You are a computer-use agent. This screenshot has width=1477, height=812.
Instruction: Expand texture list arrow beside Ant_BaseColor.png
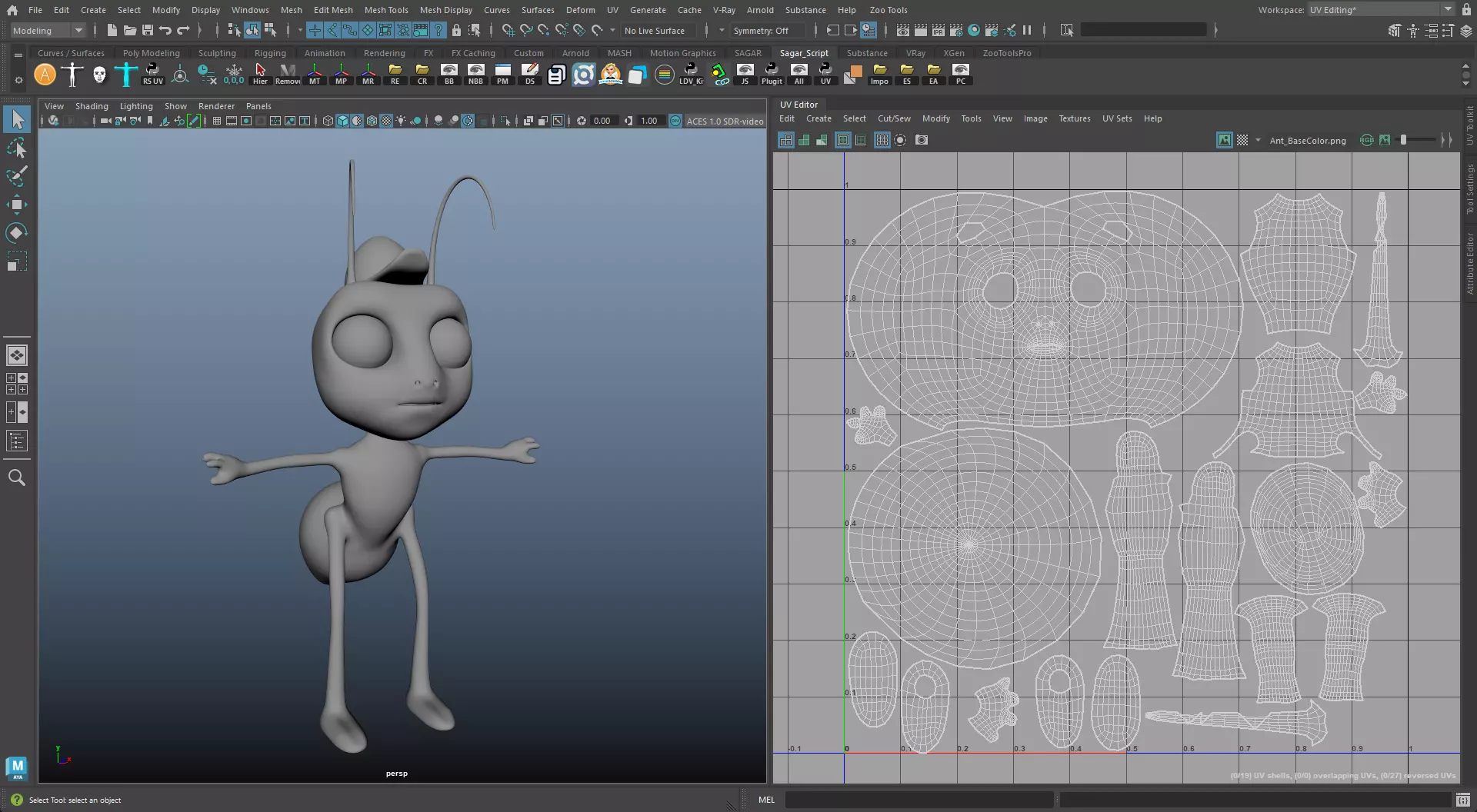click(x=1258, y=140)
